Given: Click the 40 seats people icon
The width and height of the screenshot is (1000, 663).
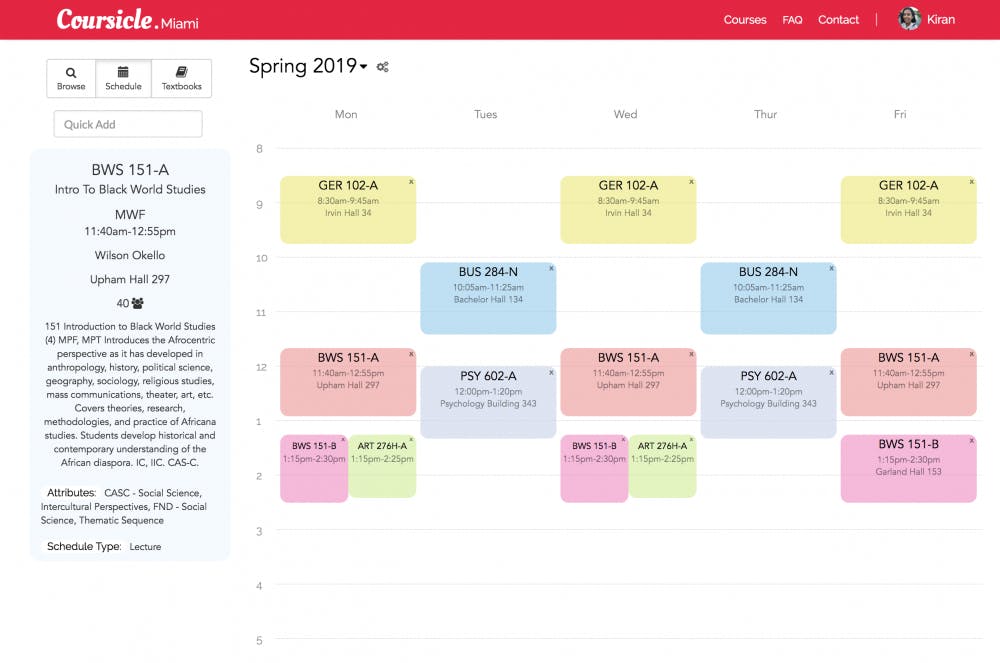Looking at the screenshot, I should click(x=137, y=303).
